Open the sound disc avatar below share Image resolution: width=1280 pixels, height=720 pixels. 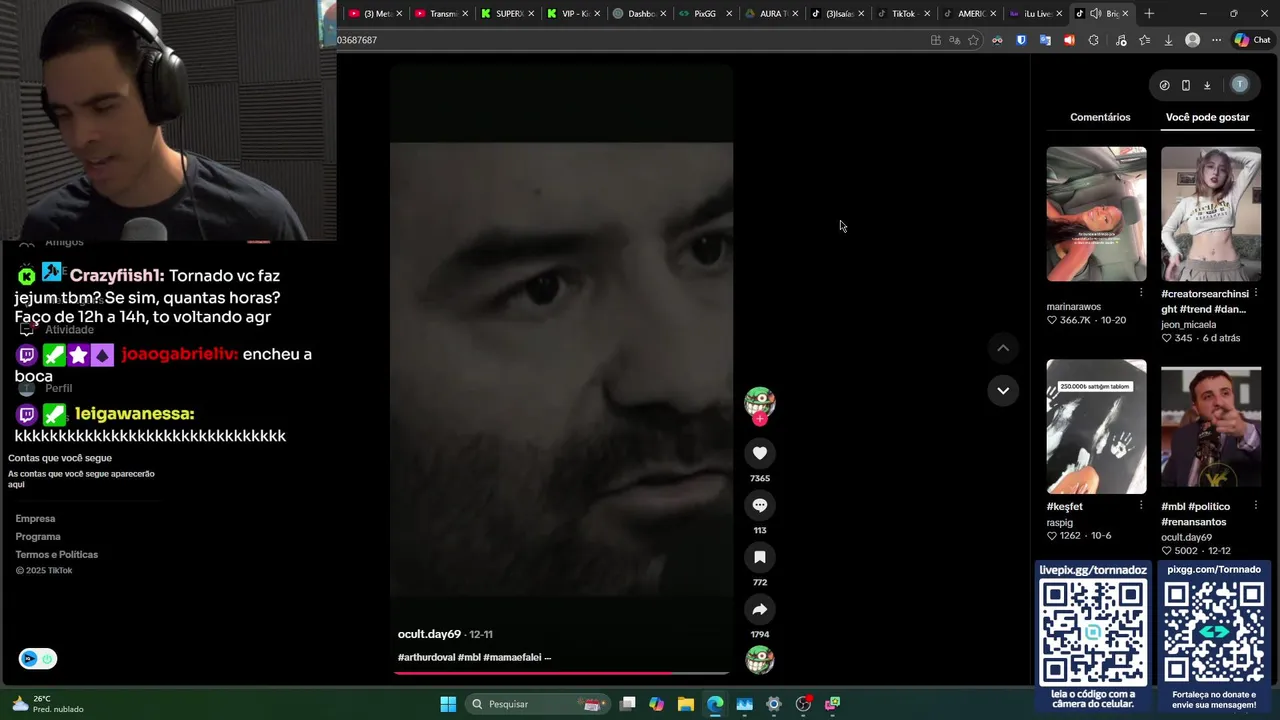760,660
